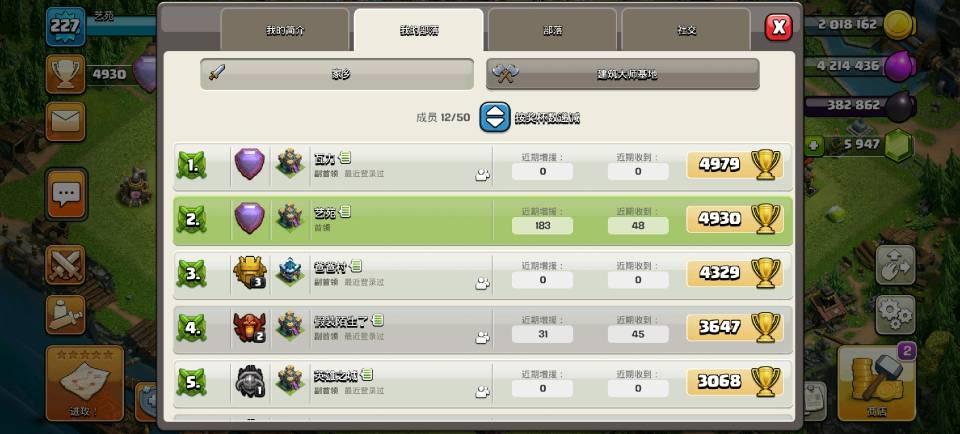Open the sort order selector button

point(495,116)
